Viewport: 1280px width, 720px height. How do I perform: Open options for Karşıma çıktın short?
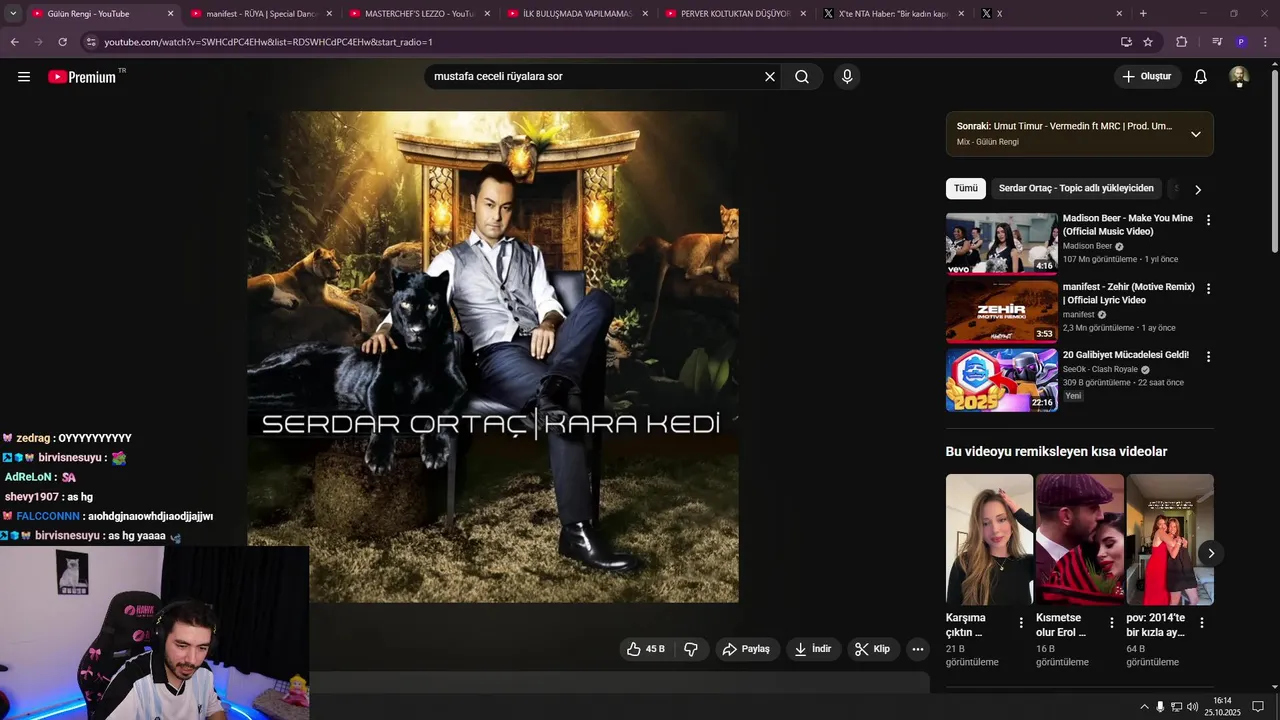[x=1021, y=623]
